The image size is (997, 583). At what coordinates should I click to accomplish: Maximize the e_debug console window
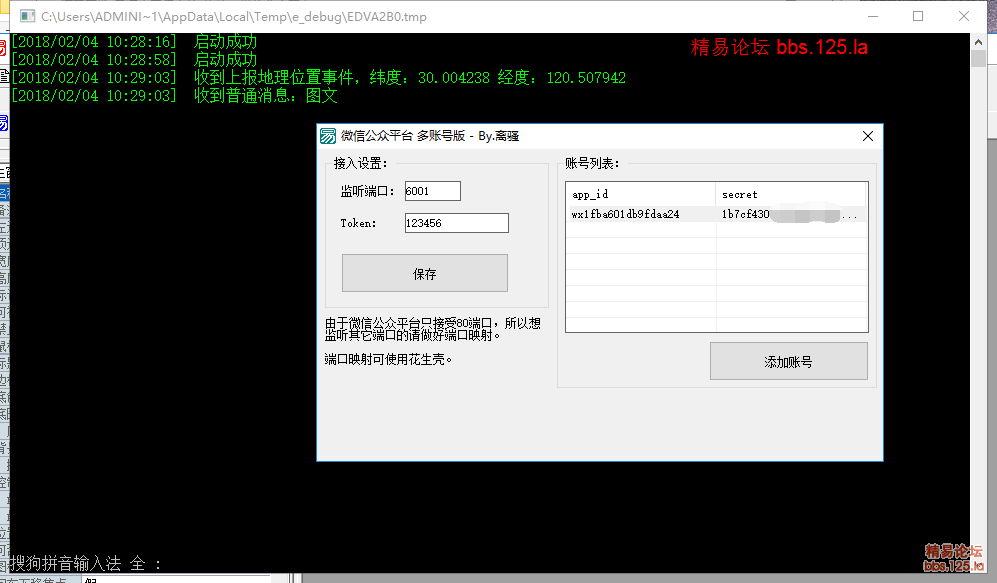point(918,17)
